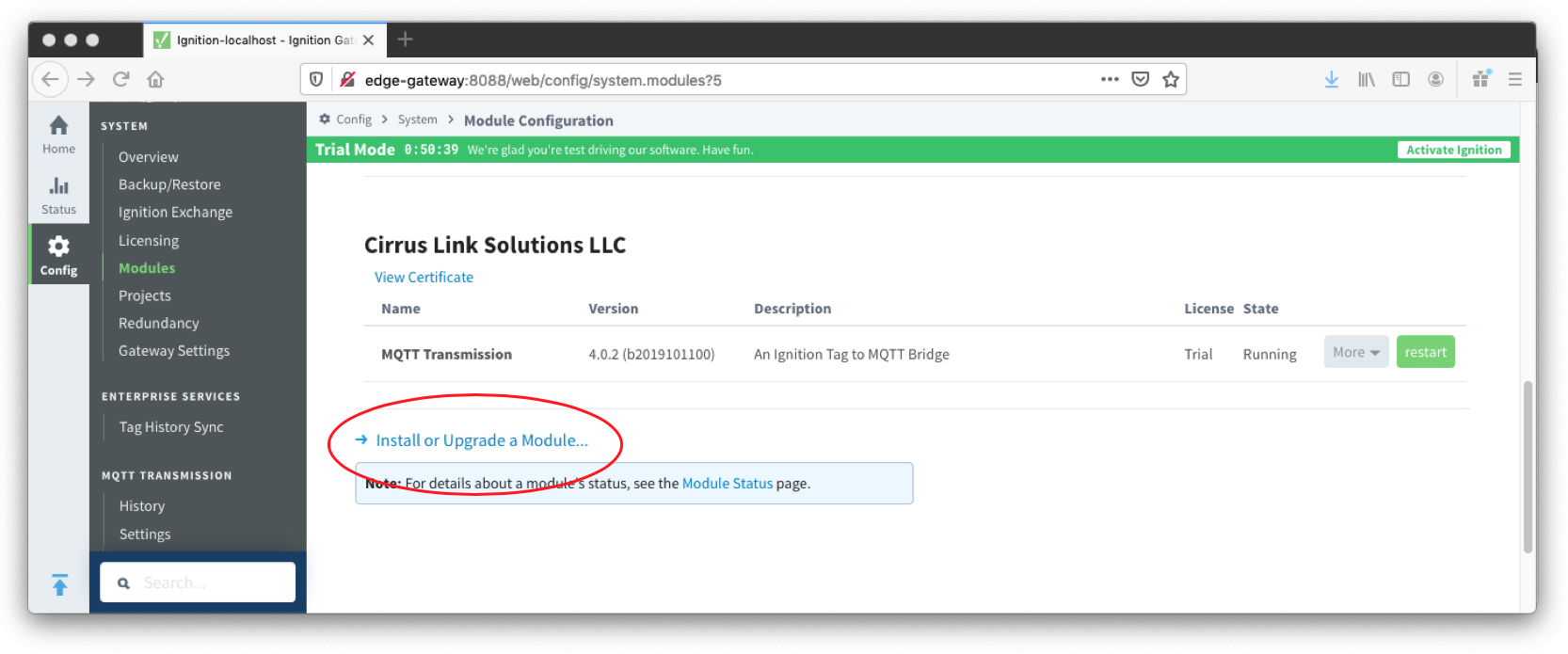Image resolution: width=1568 pixels, height=654 pixels.
Task: Click Install or Upgrade a Module link
Action: [482, 440]
